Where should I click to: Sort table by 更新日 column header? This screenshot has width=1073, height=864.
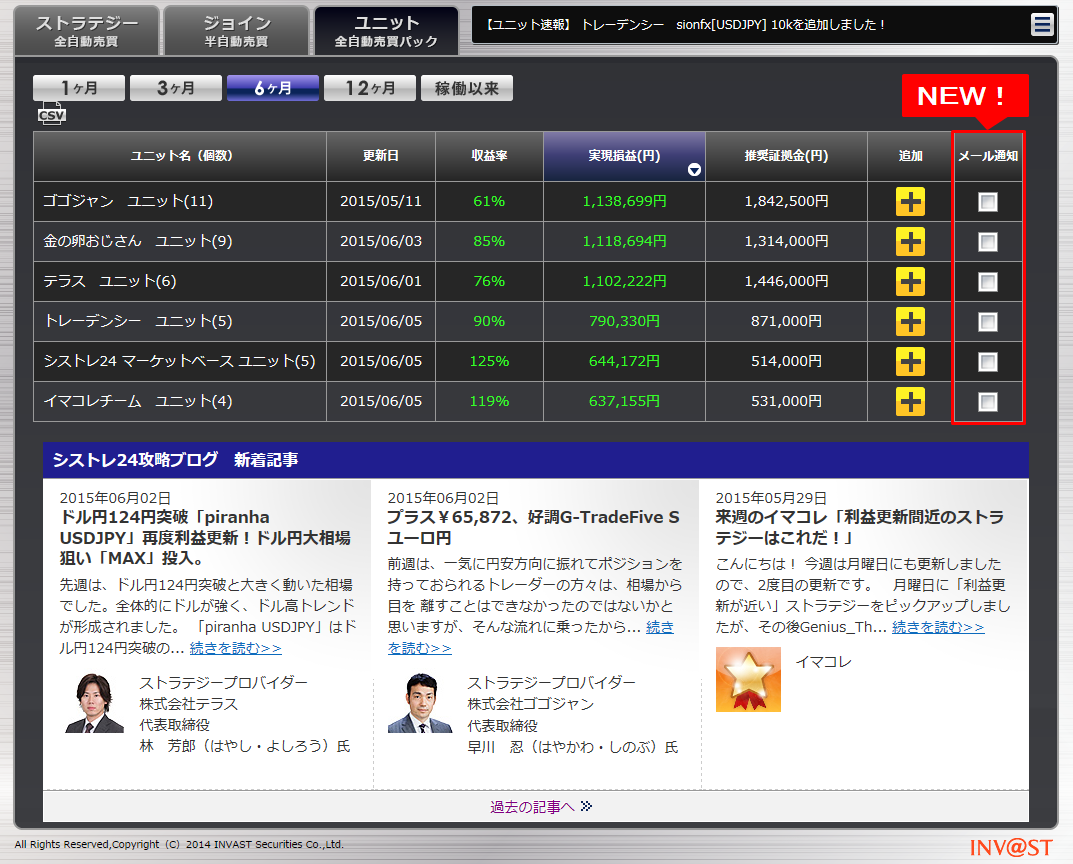coord(381,156)
